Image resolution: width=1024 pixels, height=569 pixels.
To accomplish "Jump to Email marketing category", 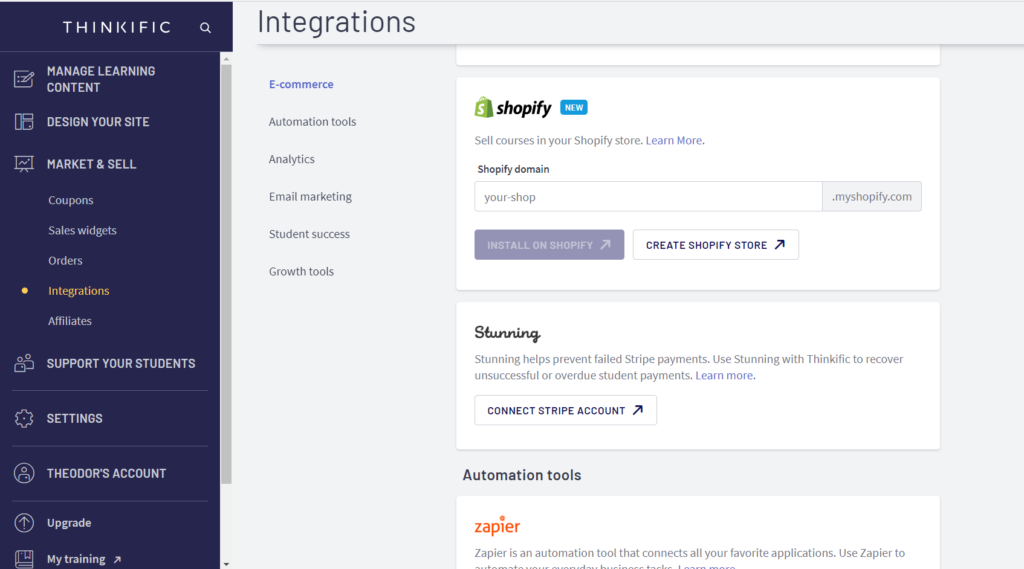I will 310,197.
